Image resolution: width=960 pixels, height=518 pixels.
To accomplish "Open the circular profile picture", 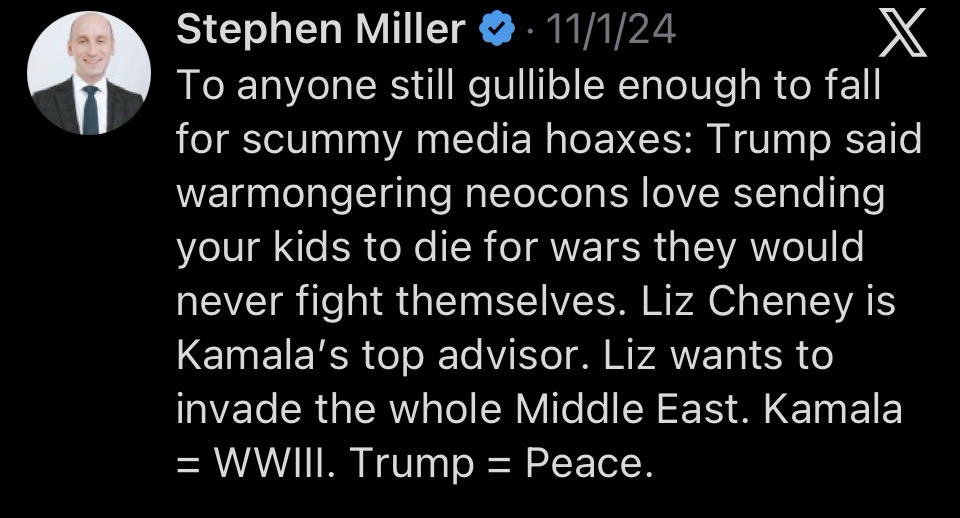I will (89, 74).
